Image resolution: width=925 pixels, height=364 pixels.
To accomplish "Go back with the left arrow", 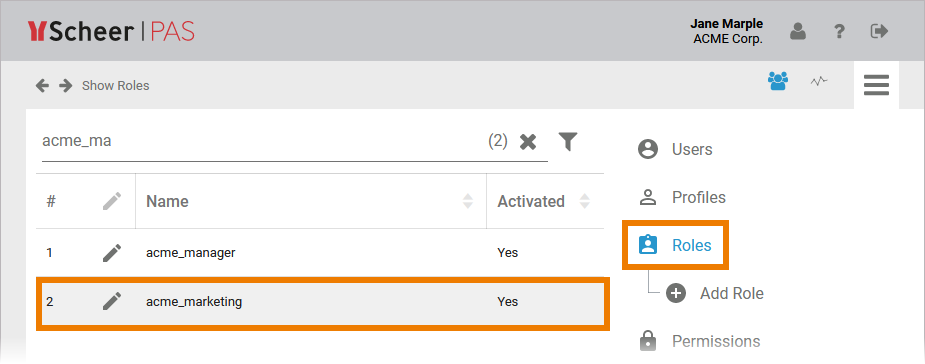I will (x=42, y=86).
